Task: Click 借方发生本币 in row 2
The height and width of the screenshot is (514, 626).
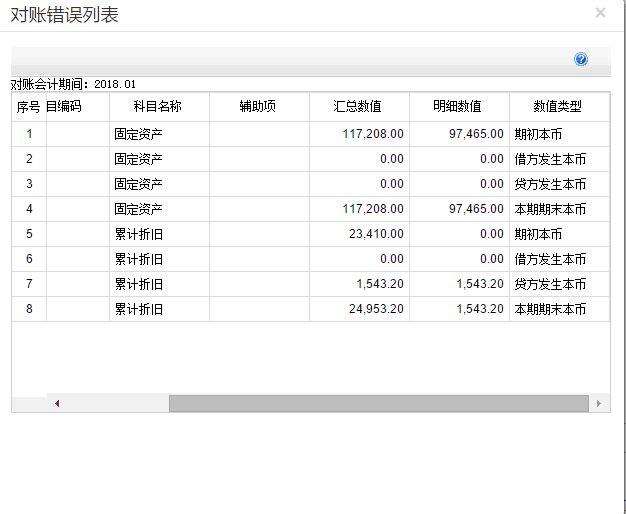Action: [x=550, y=159]
